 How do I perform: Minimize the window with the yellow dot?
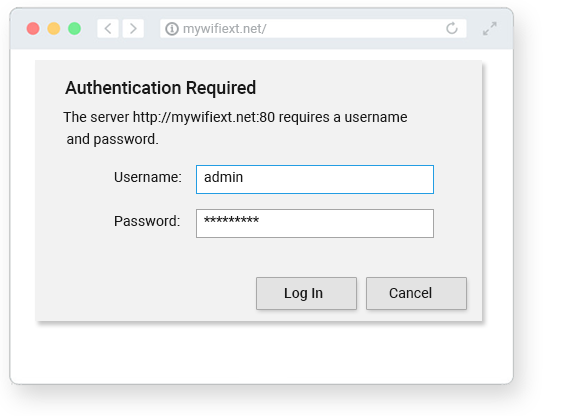(x=54, y=28)
